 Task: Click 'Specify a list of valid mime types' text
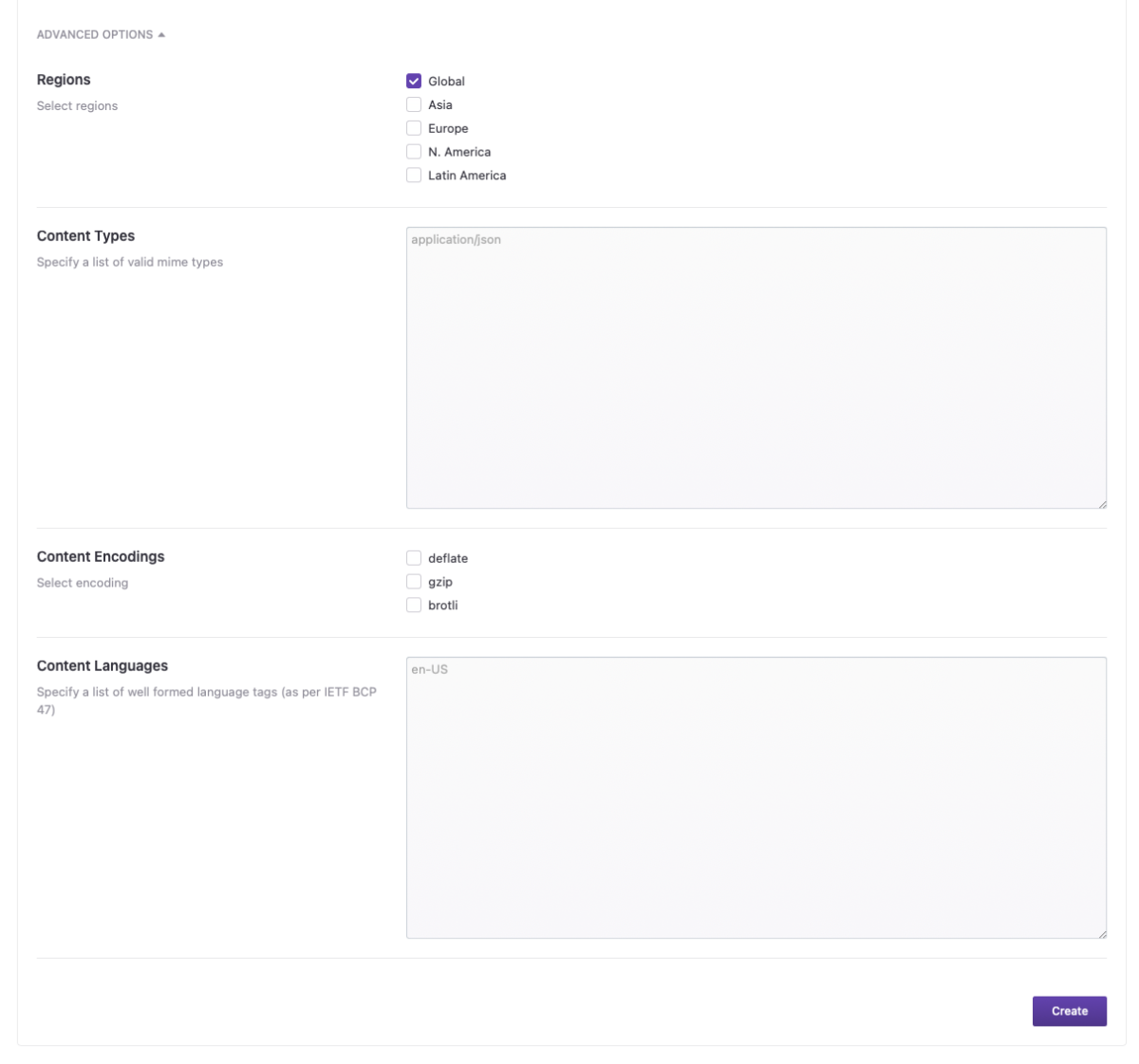(130, 262)
